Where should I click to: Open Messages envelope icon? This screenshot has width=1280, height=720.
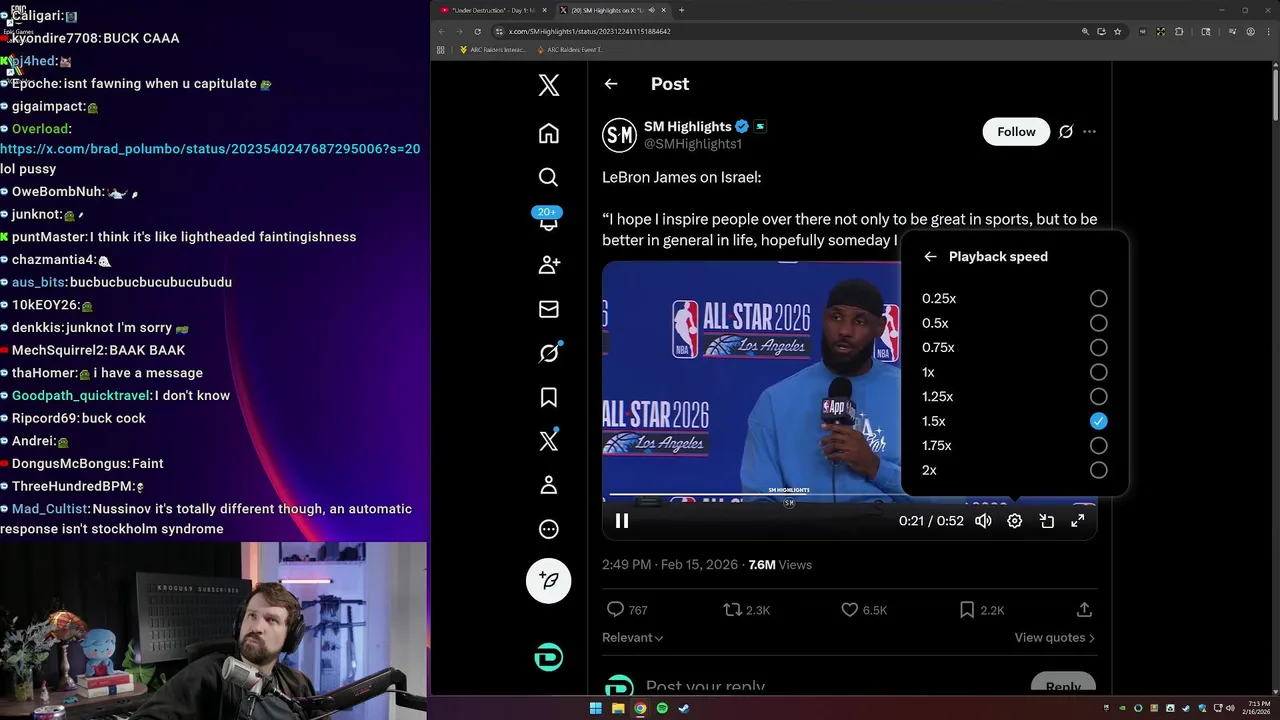548,309
